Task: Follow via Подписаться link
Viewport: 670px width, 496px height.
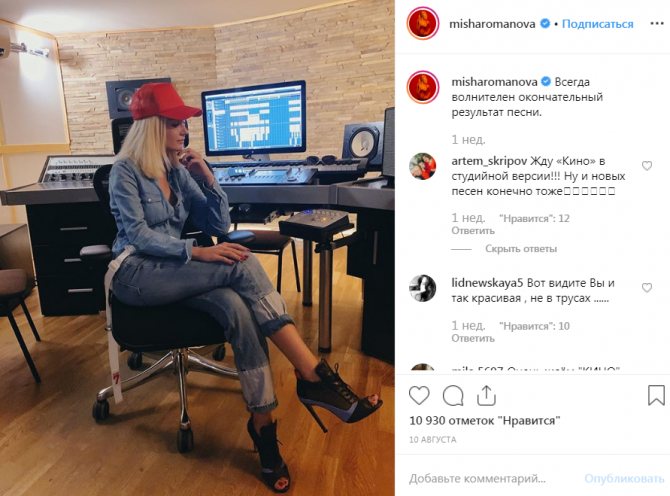Action: click(x=597, y=24)
